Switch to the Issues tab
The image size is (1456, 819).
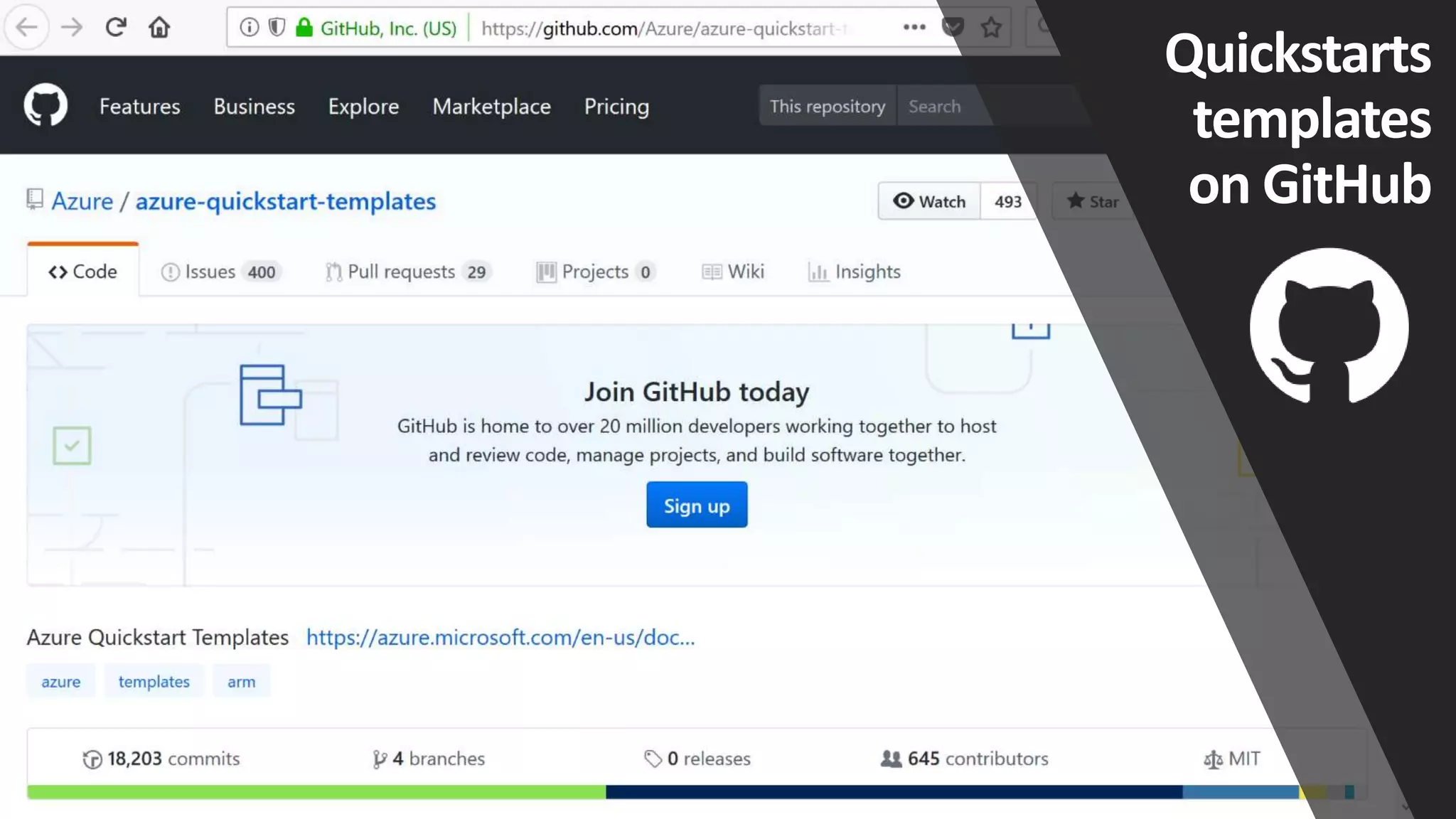221,272
